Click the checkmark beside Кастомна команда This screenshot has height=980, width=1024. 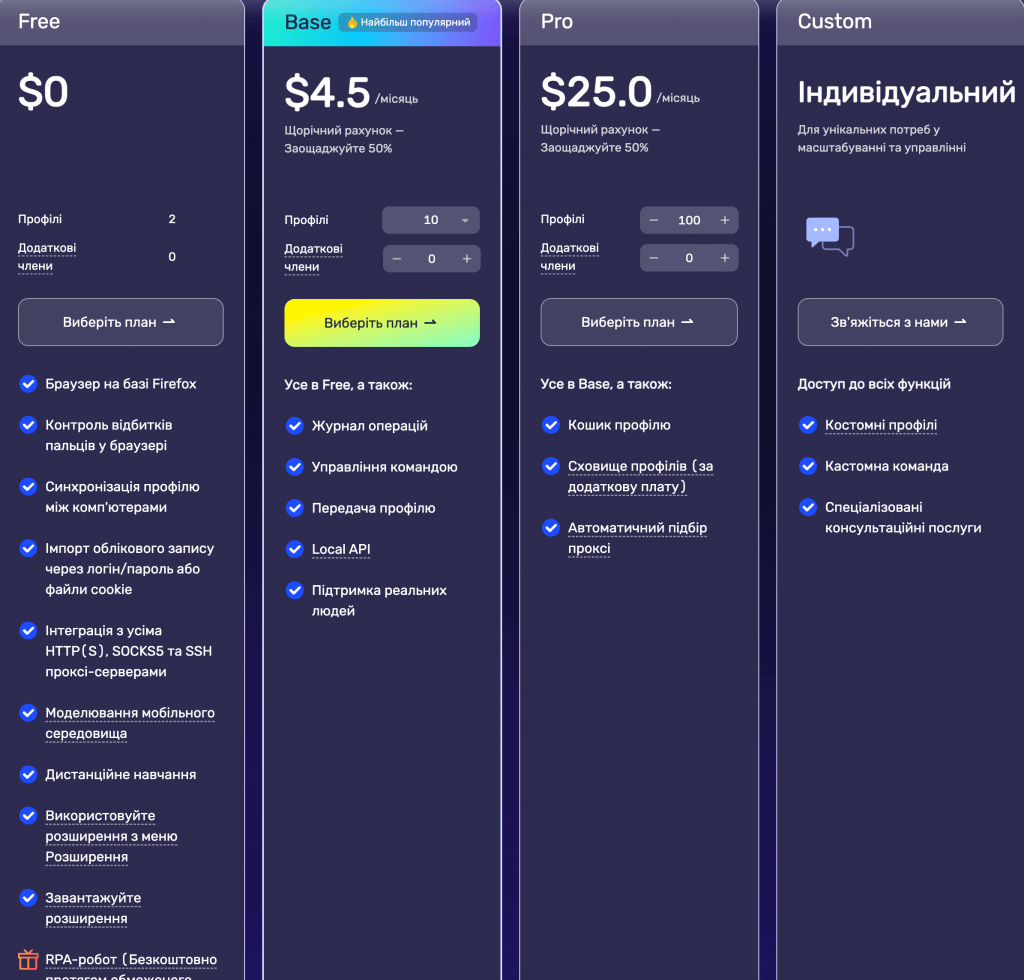(808, 466)
